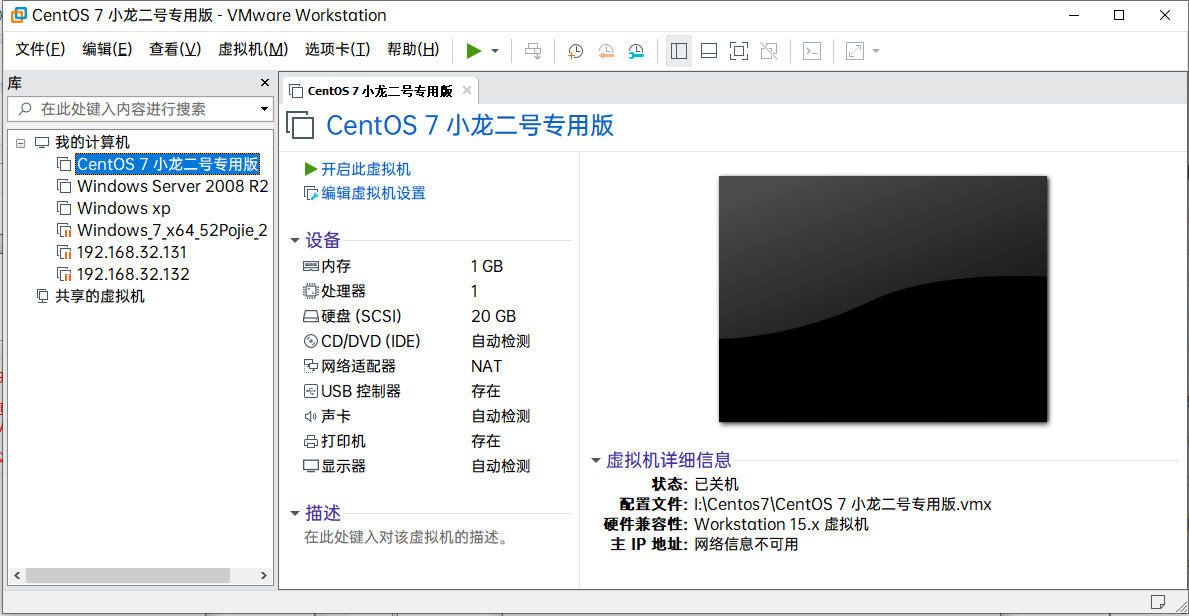Collapse the 虚拟机详细信息 section
1189x616 pixels.
coord(596,460)
